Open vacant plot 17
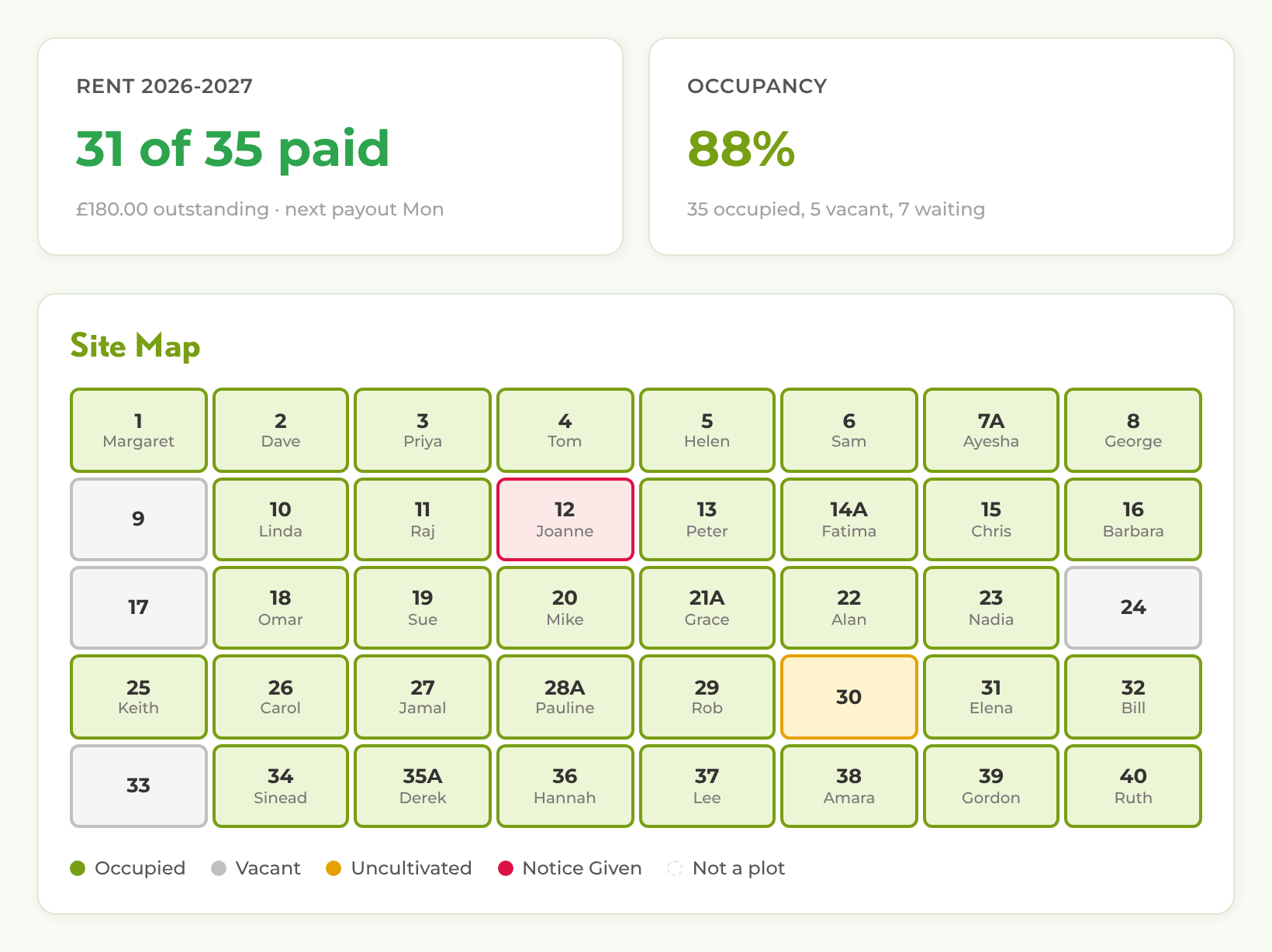This screenshot has width=1272, height=952. point(138,608)
